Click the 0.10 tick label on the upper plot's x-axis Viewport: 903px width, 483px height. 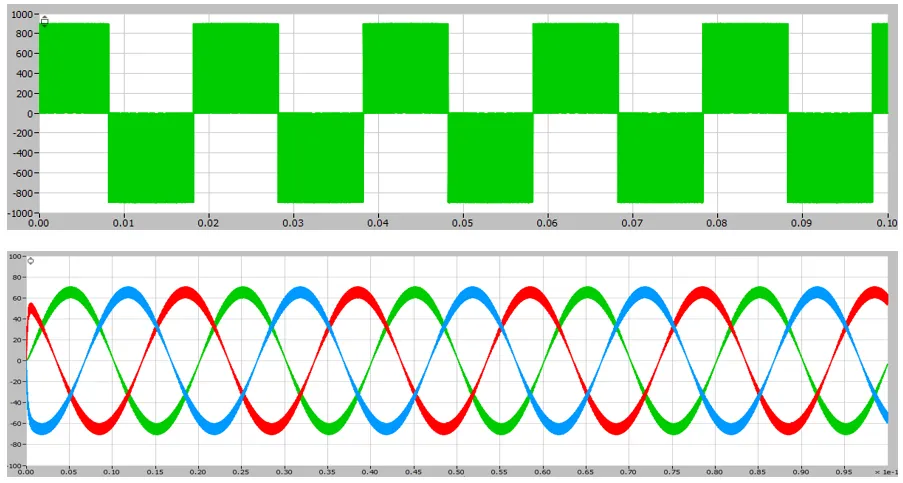pyautogui.click(x=886, y=222)
